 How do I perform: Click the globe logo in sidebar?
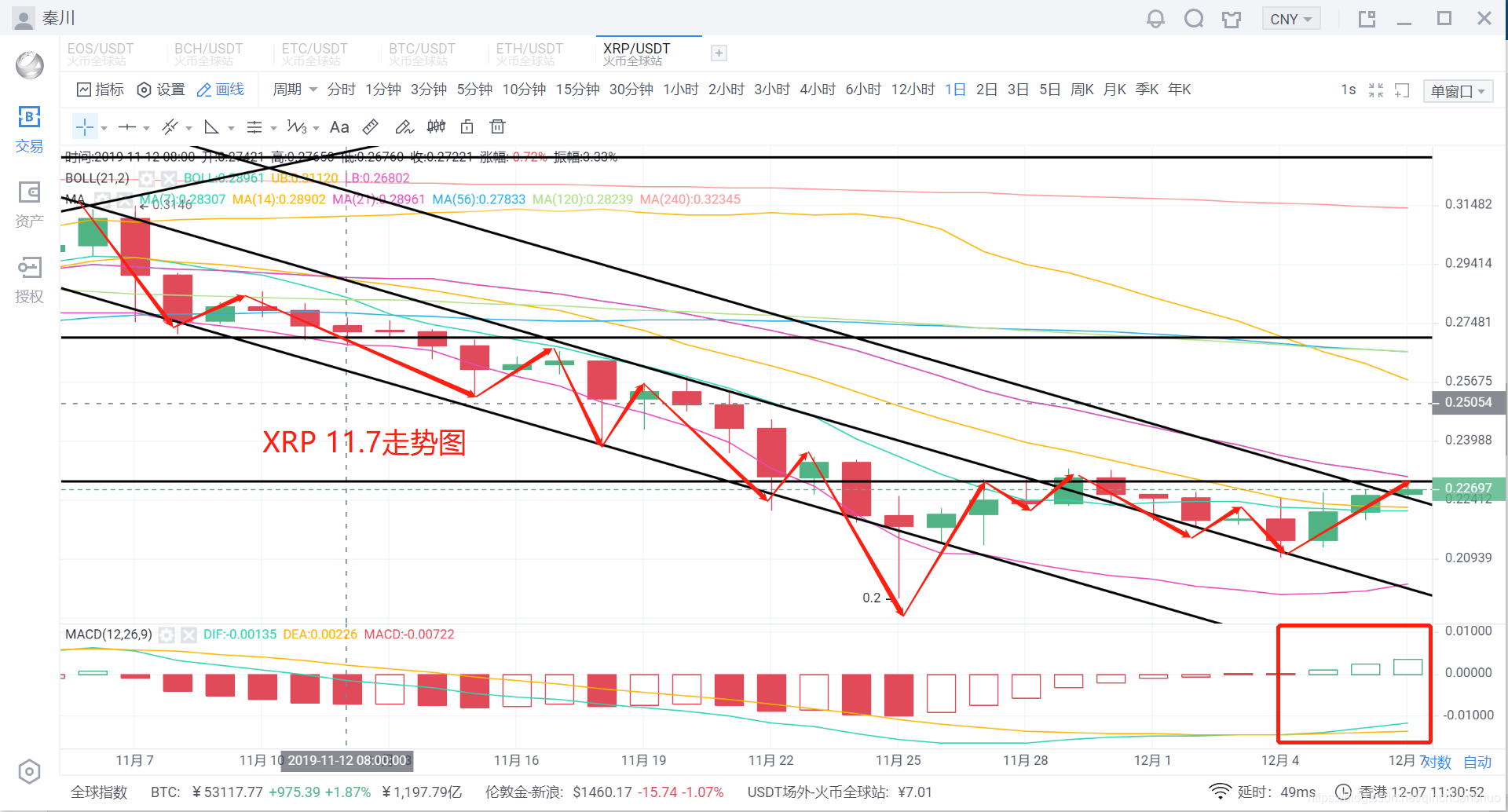[30, 65]
